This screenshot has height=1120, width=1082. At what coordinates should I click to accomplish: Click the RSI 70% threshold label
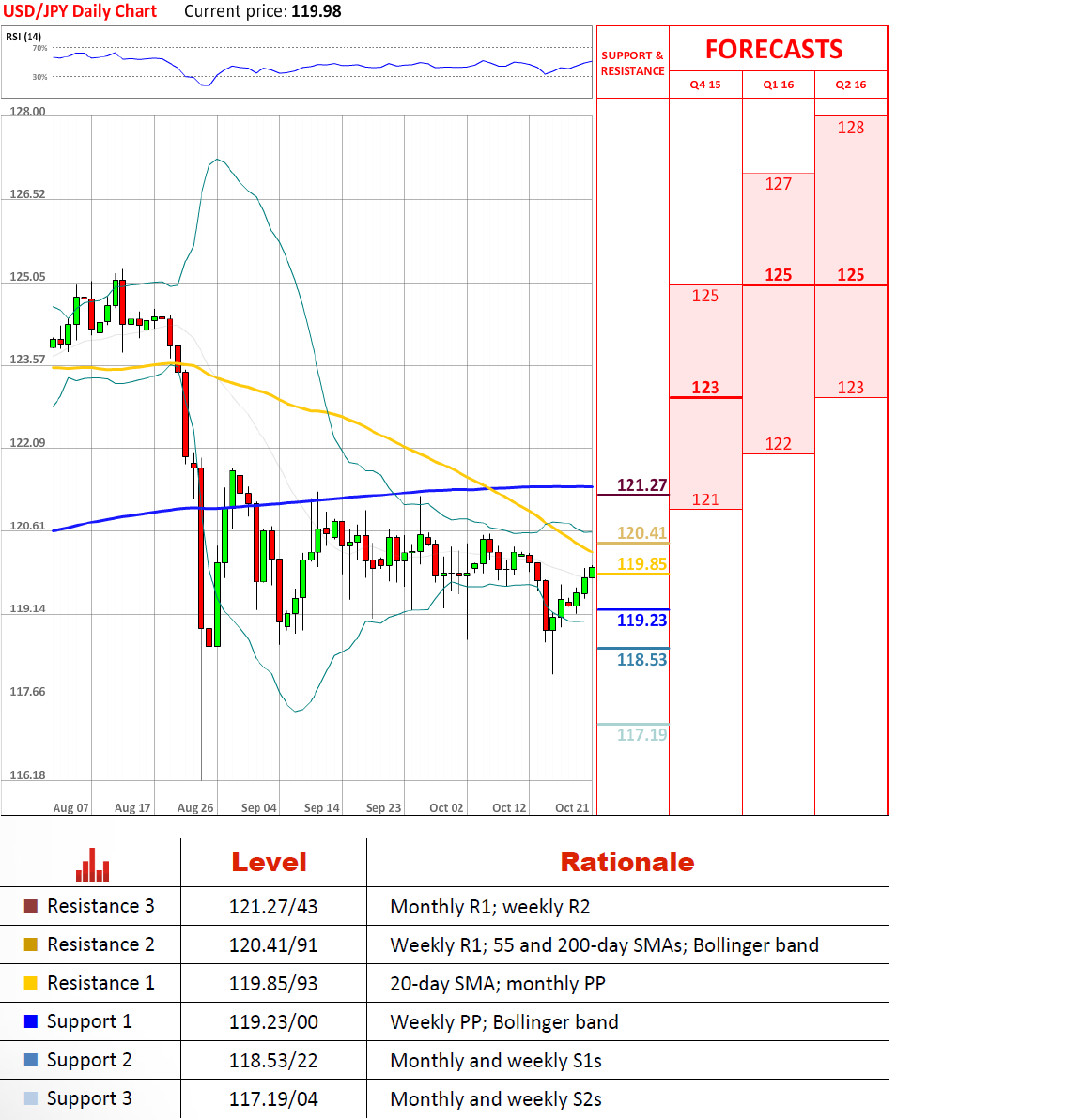pyautogui.click(x=39, y=49)
